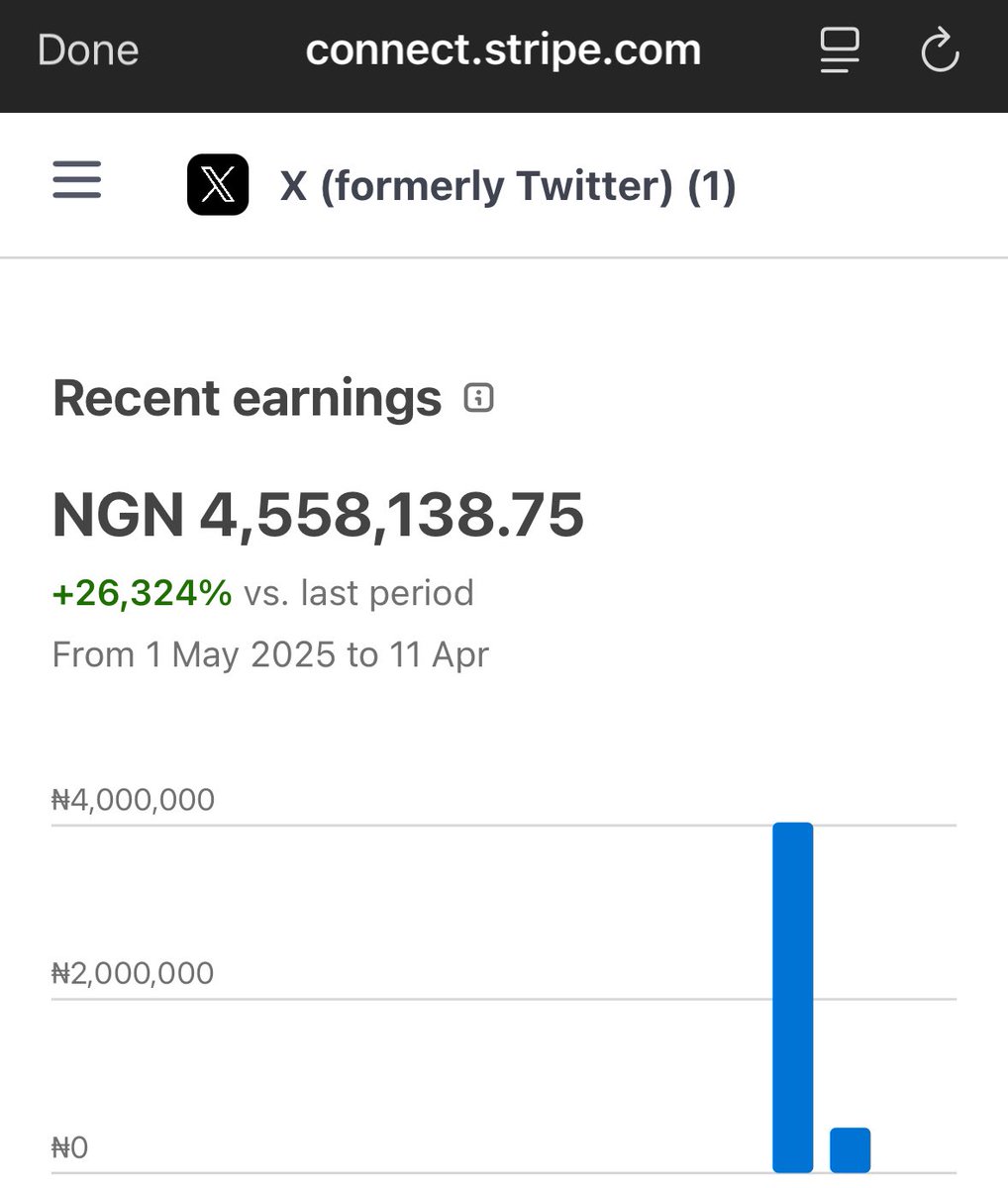Click the black X logo icon
The width and height of the screenshot is (1008, 1188).
point(218,185)
